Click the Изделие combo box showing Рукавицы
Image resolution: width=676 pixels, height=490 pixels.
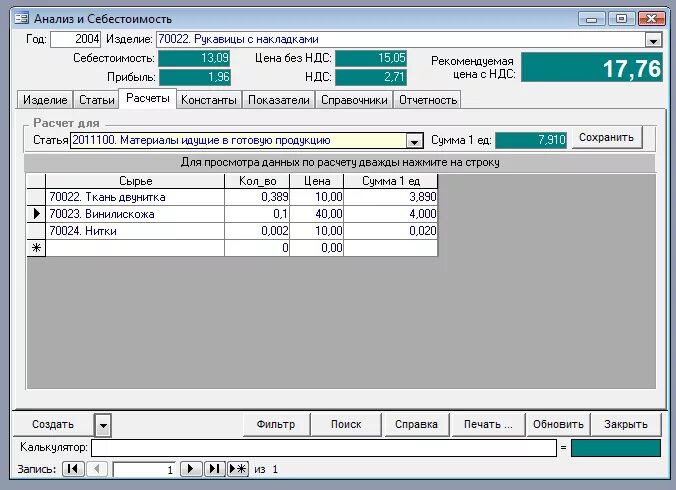[x=409, y=40]
